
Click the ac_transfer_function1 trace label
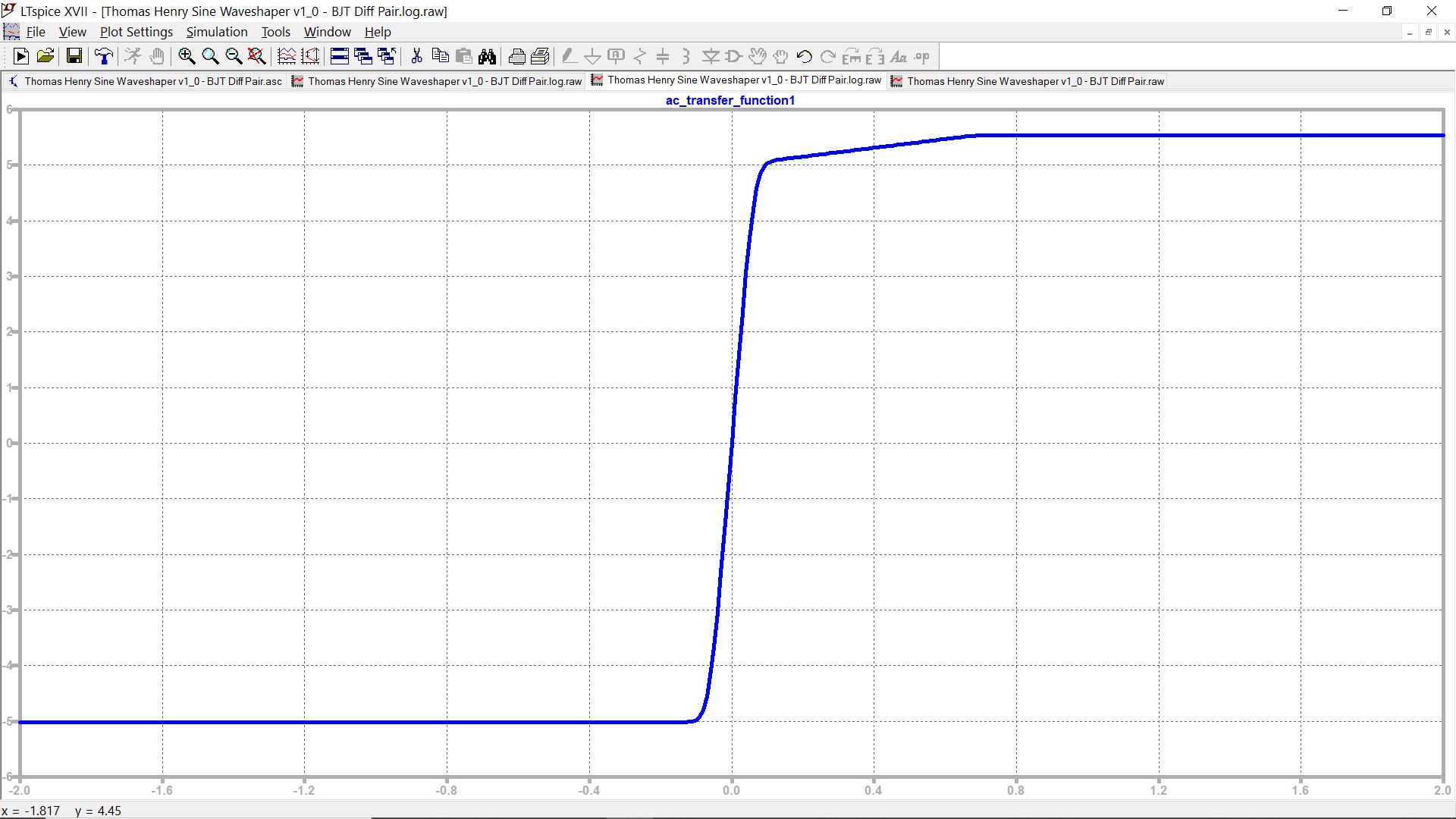click(730, 100)
